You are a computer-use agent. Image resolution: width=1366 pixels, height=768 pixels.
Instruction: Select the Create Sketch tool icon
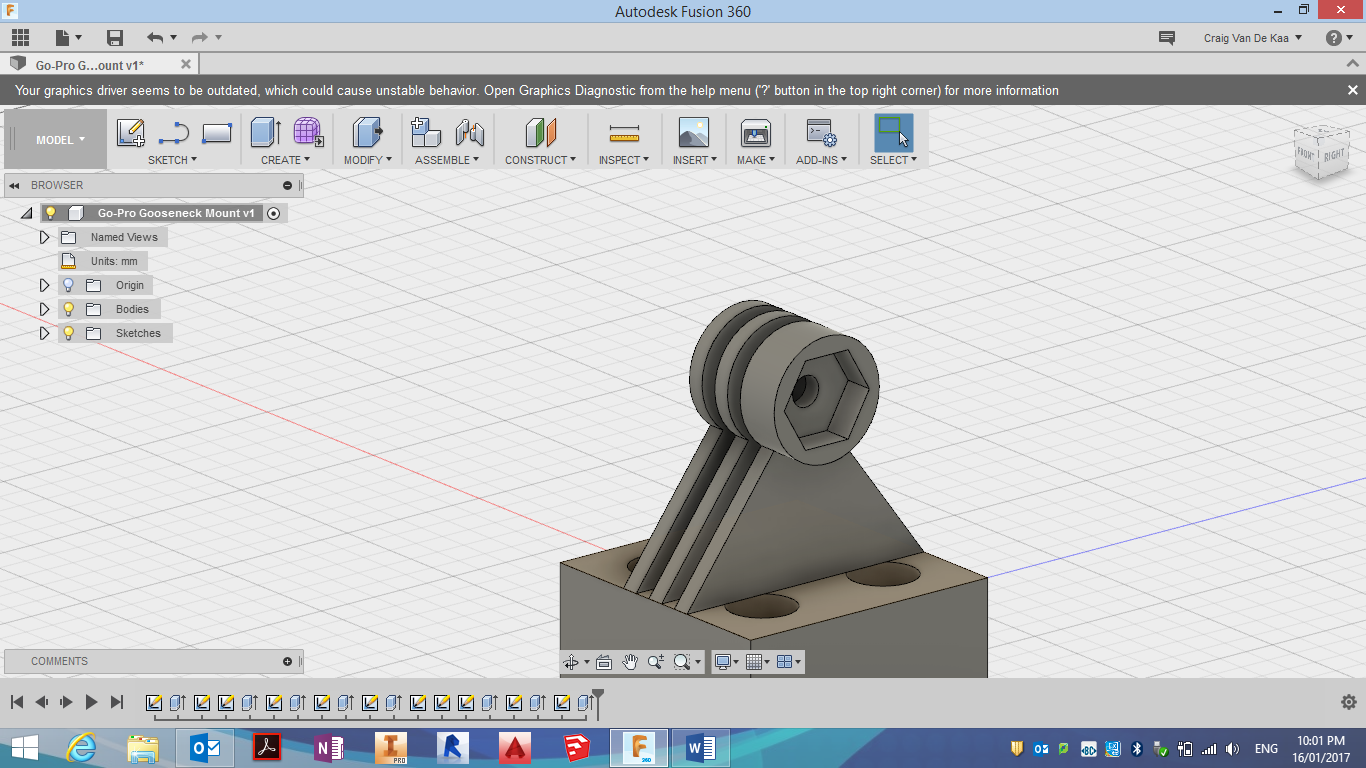point(131,133)
